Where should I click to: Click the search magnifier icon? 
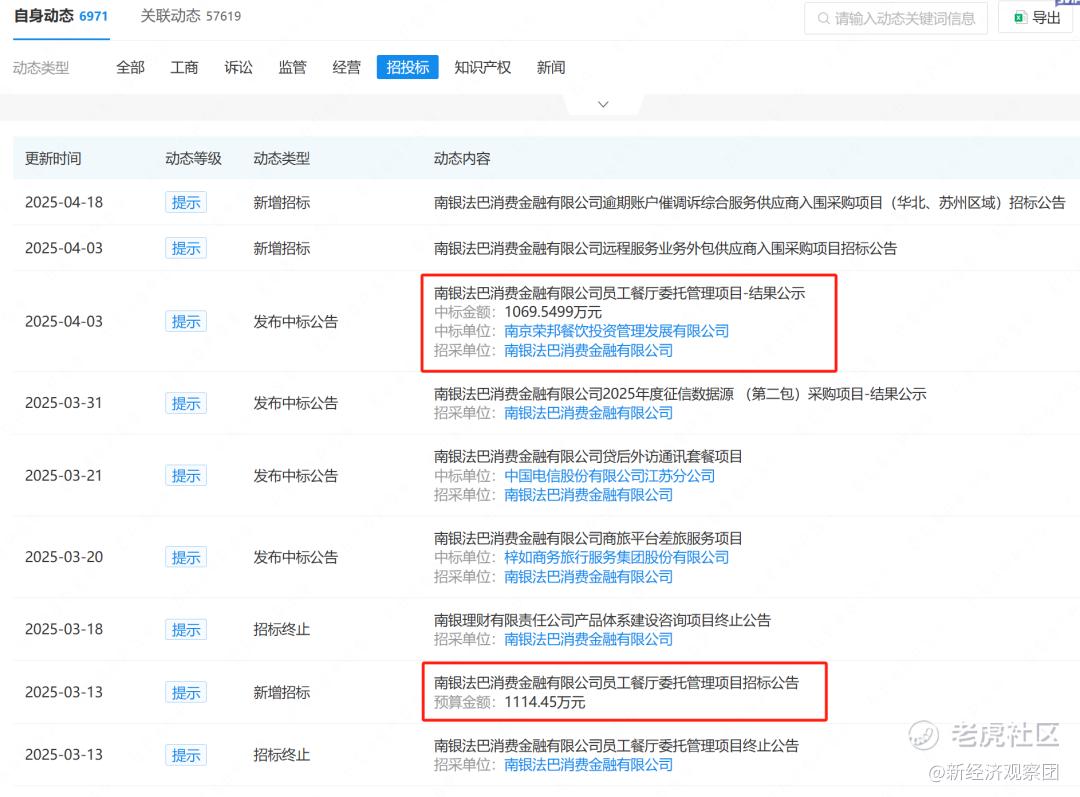(823, 19)
